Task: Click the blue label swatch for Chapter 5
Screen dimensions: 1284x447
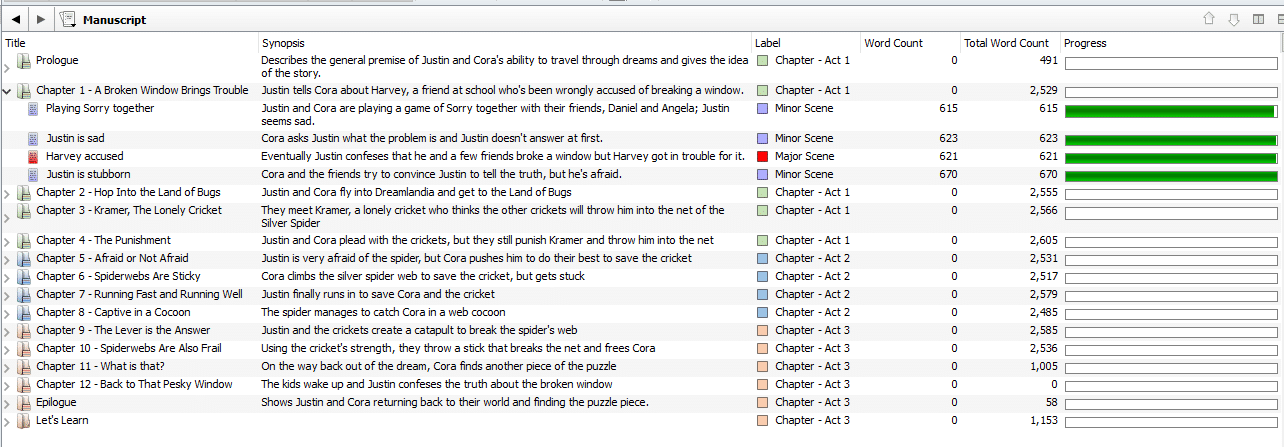Action: pos(763,259)
